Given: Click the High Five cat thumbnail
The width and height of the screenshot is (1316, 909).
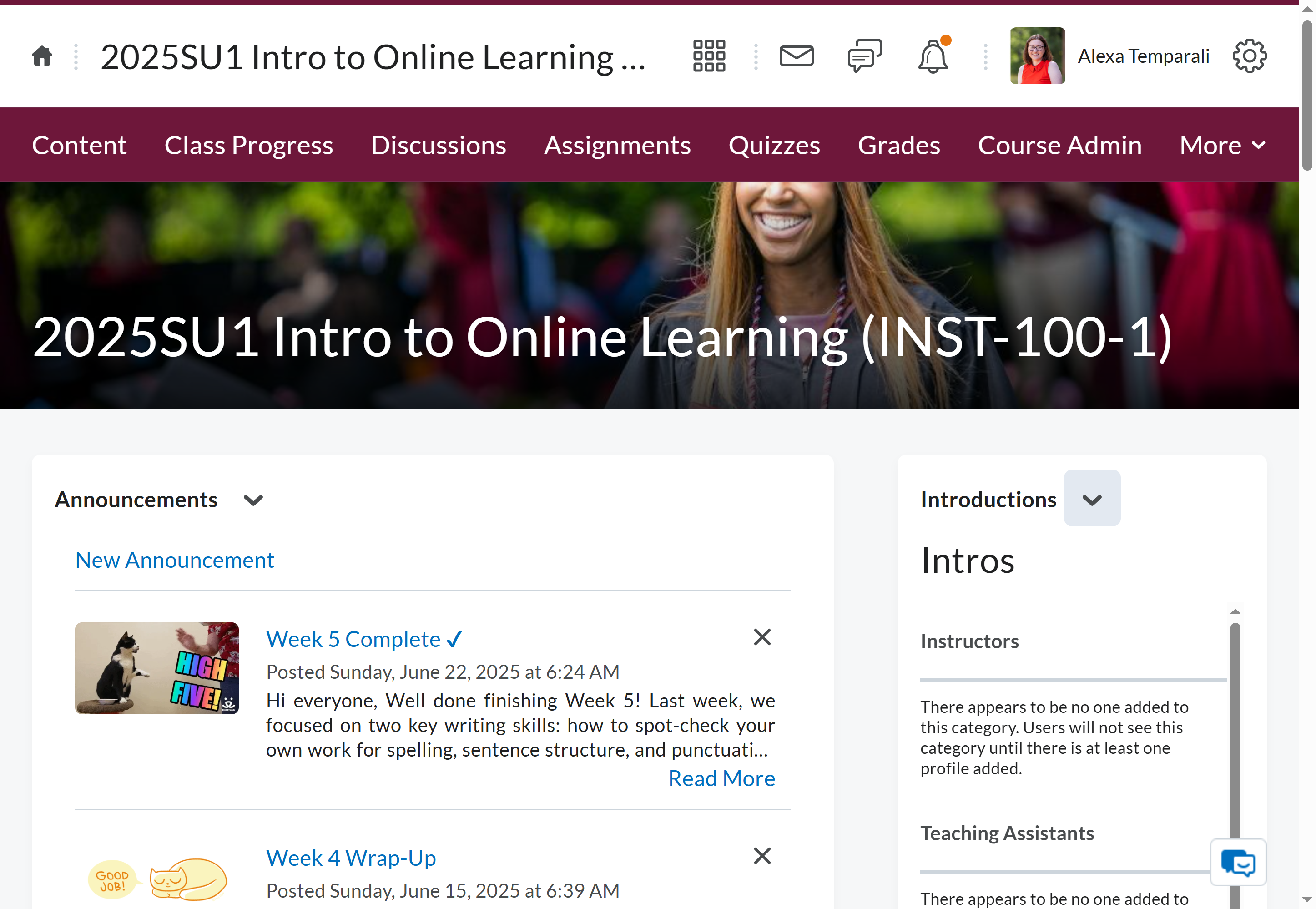Looking at the screenshot, I should 156,668.
